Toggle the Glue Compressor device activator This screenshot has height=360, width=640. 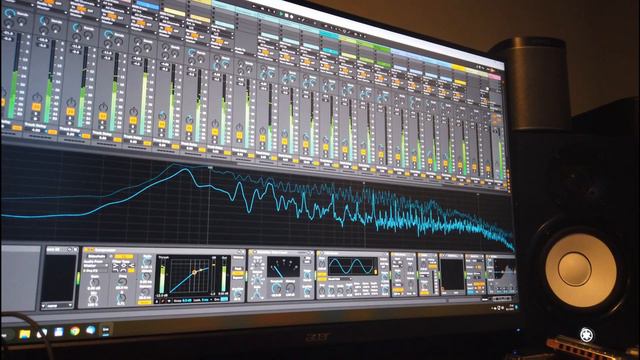click(x=251, y=253)
